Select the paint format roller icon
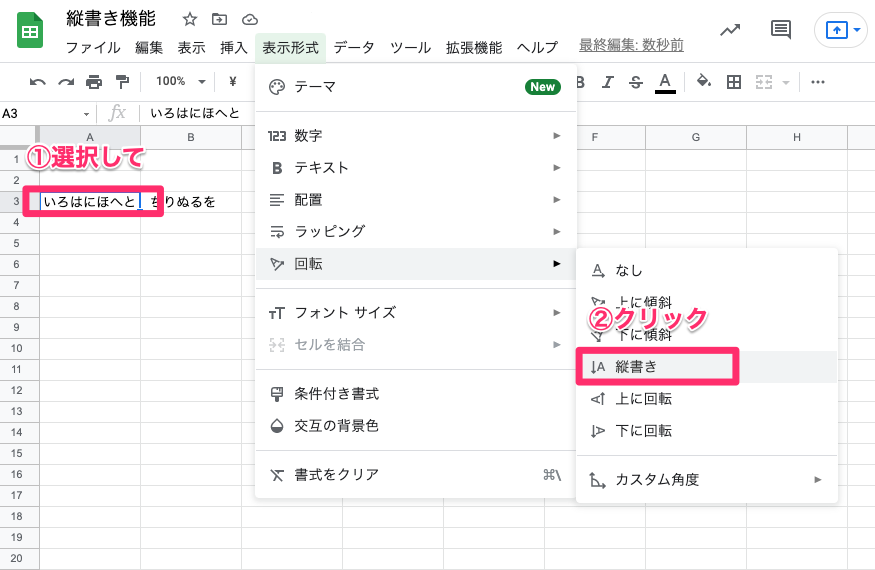The width and height of the screenshot is (875, 570). coord(122,82)
